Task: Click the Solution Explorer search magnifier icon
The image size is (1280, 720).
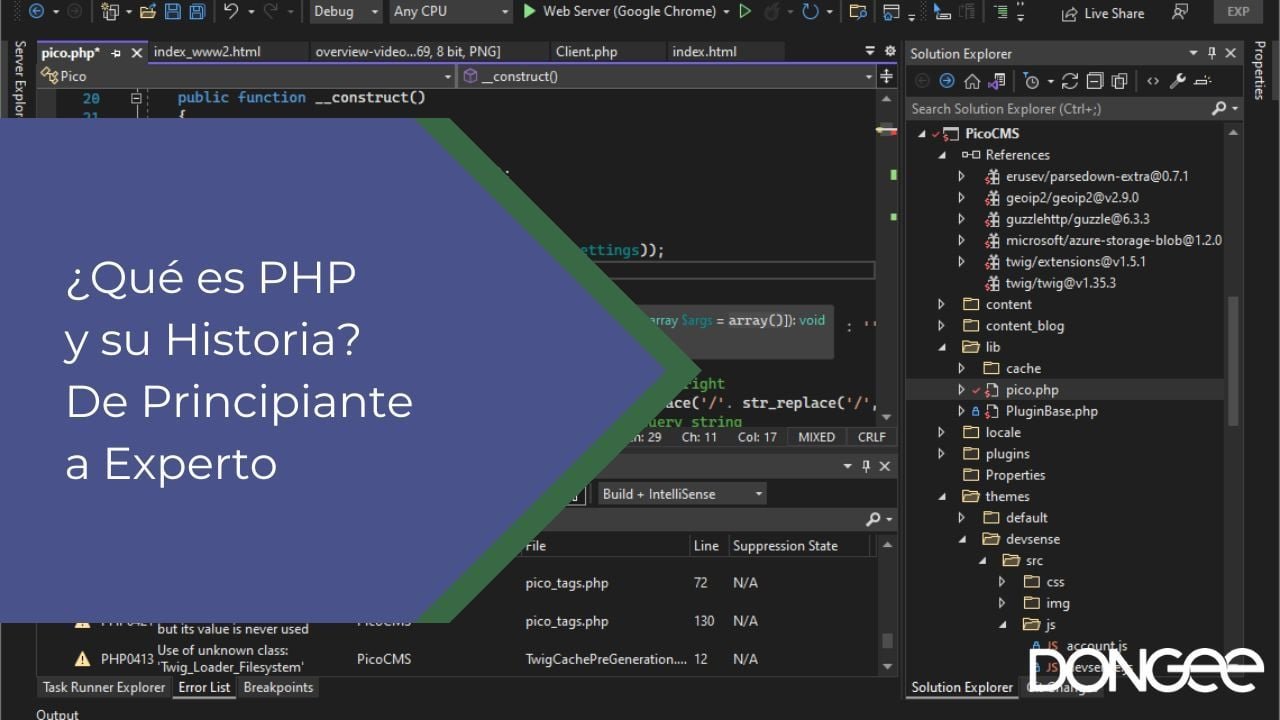Action: 1219,108
